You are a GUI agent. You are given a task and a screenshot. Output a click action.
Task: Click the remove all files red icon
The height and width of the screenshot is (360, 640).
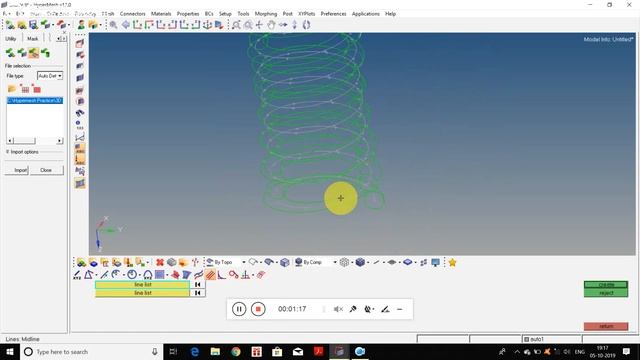37,89
